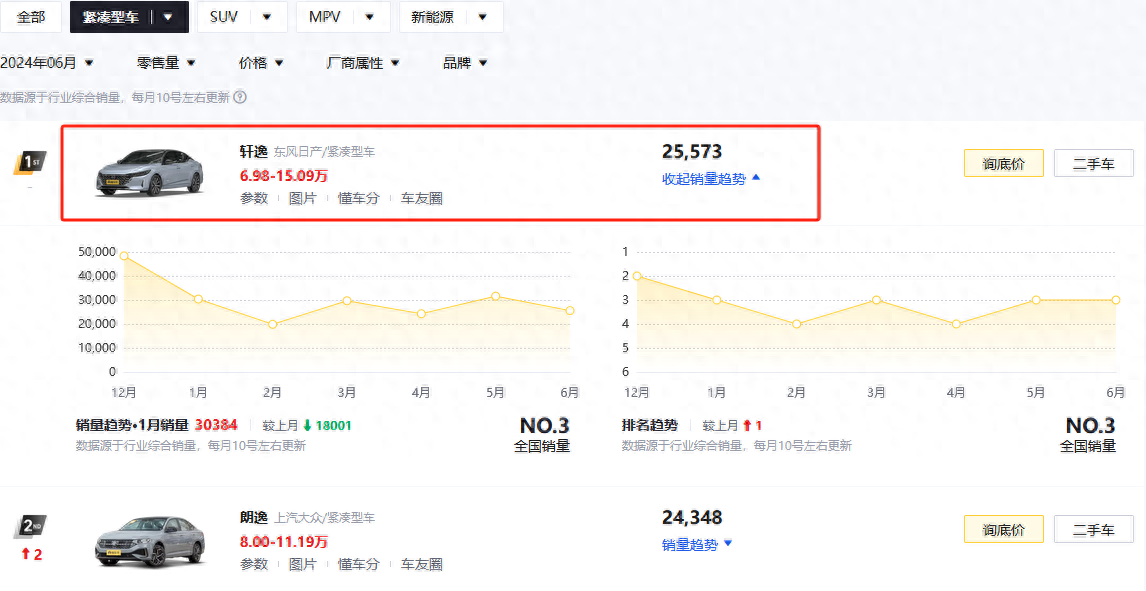Click 轩逸 price 6.98-15.09万
Viewport: 1146px width, 591px height.
tap(284, 175)
